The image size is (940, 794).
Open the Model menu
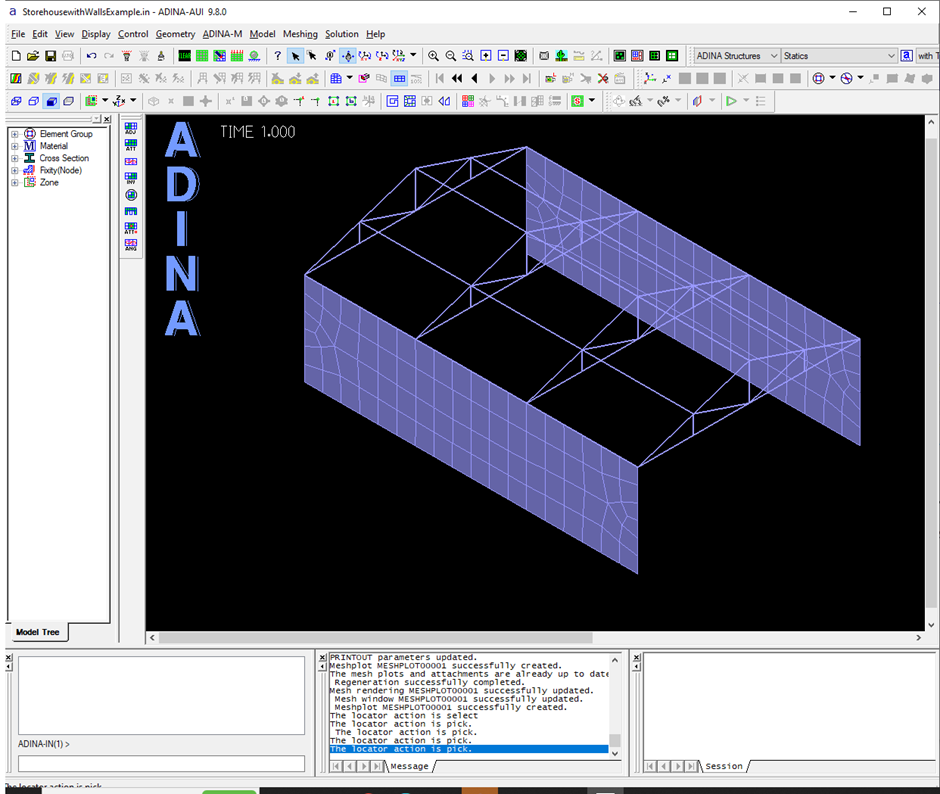(x=263, y=34)
